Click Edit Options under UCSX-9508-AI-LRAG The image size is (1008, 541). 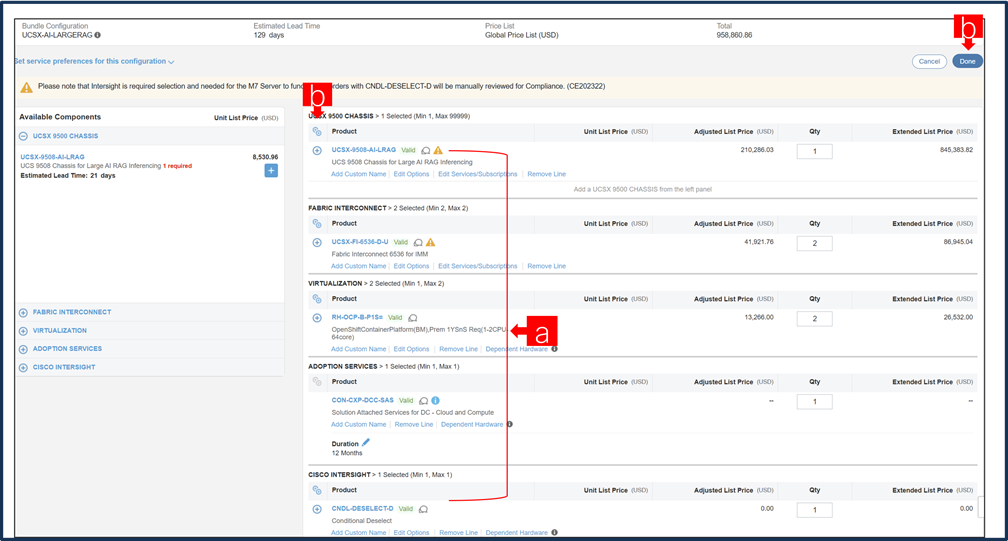coord(411,174)
